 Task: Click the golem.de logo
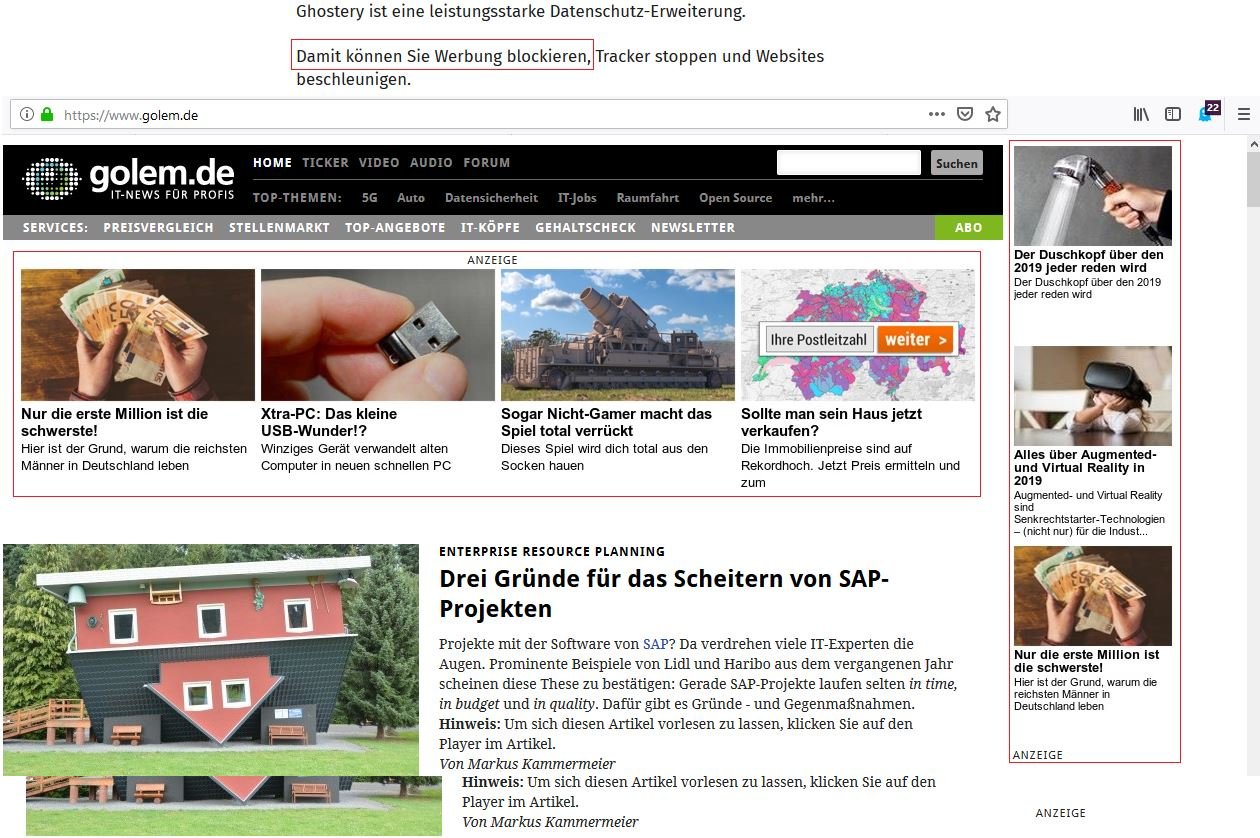click(x=129, y=178)
